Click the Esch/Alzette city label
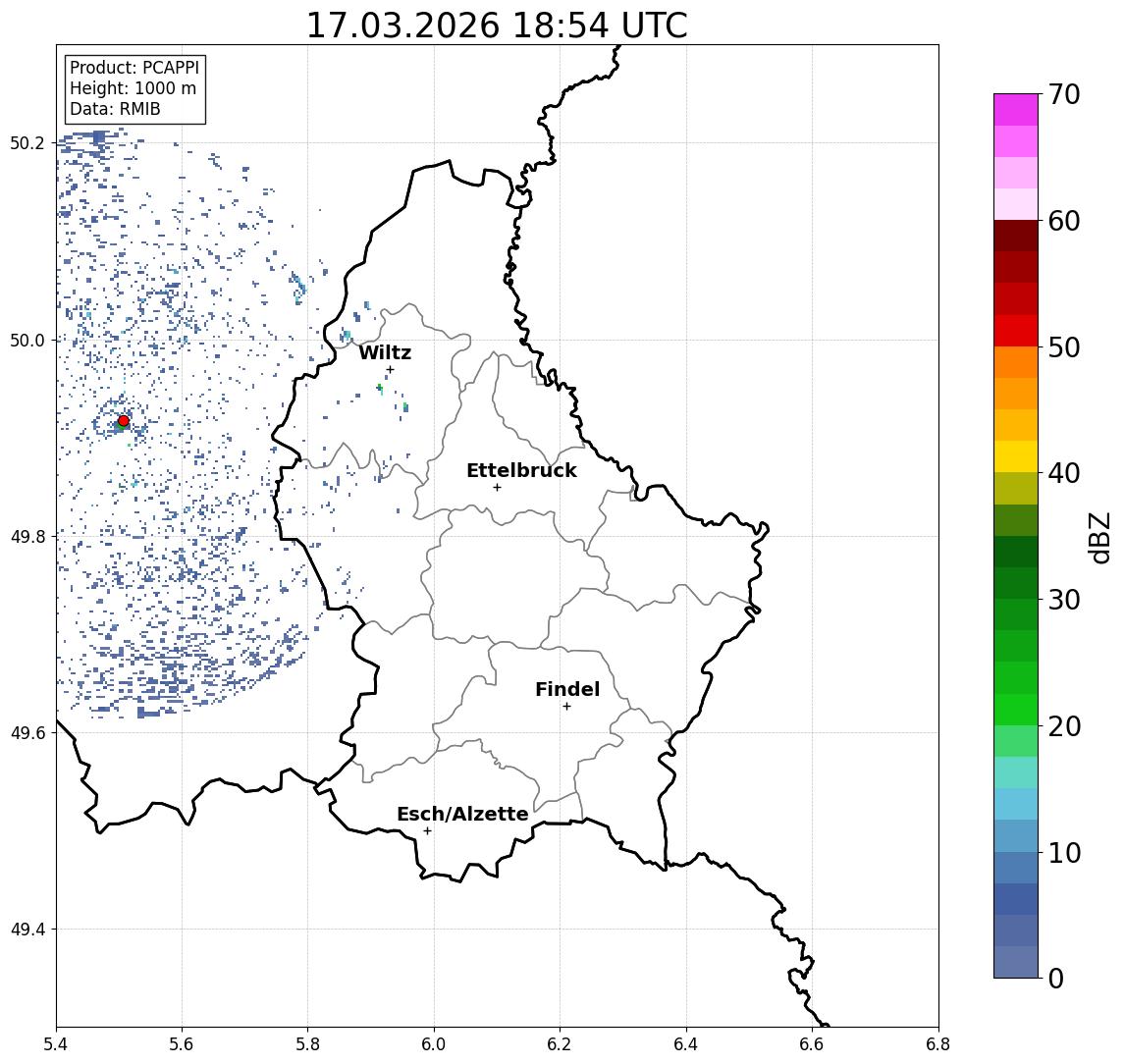 pyautogui.click(x=462, y=814)
